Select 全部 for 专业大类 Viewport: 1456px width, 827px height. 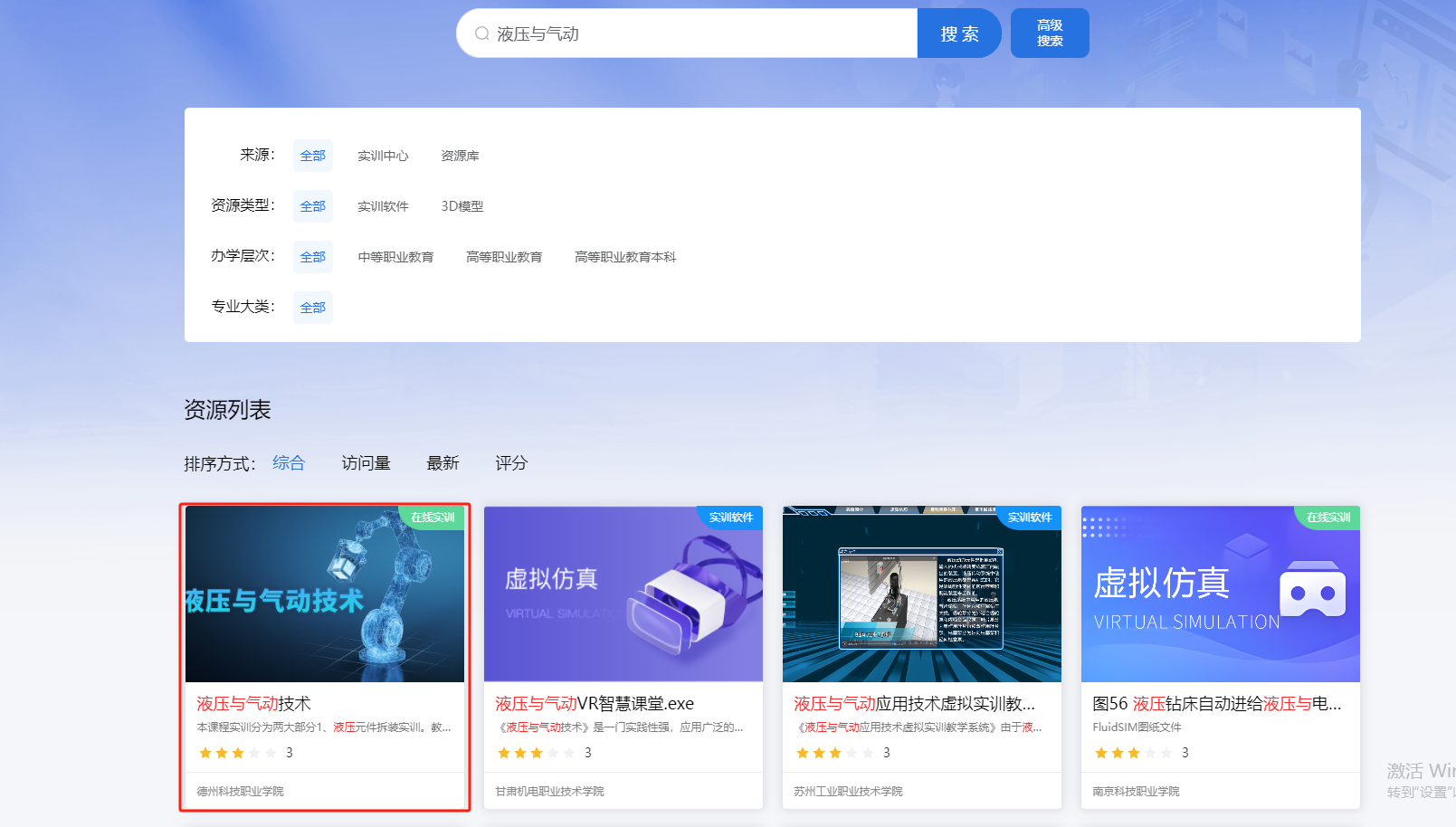312,308
